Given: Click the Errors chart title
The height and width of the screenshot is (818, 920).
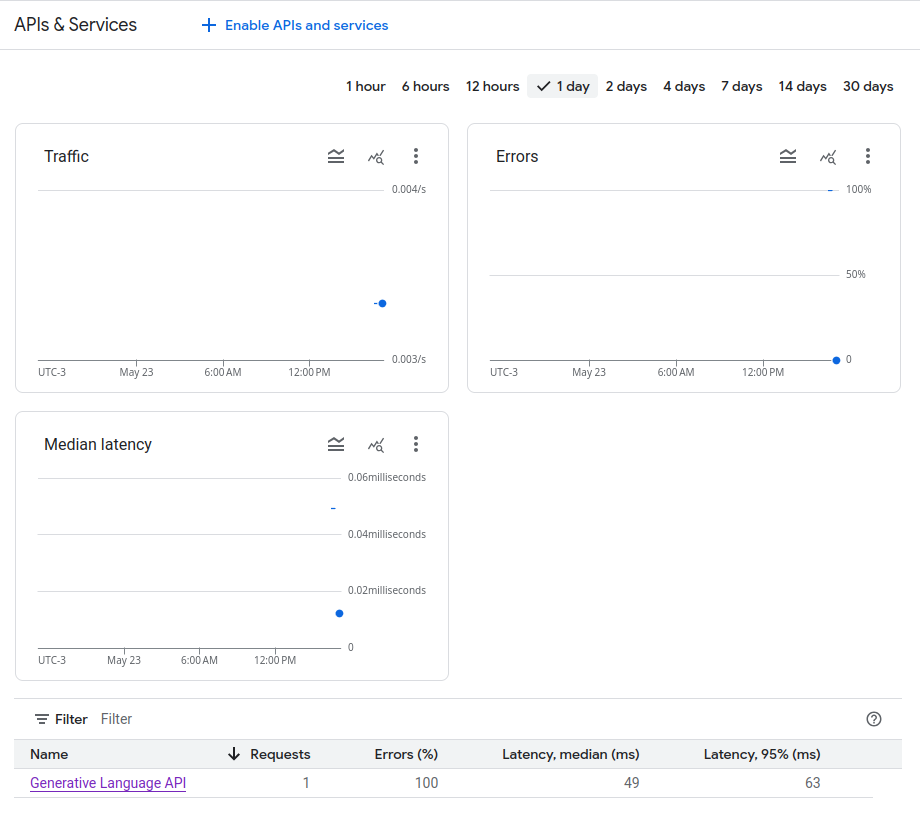Looking at the screenshot, I should 517,156.
